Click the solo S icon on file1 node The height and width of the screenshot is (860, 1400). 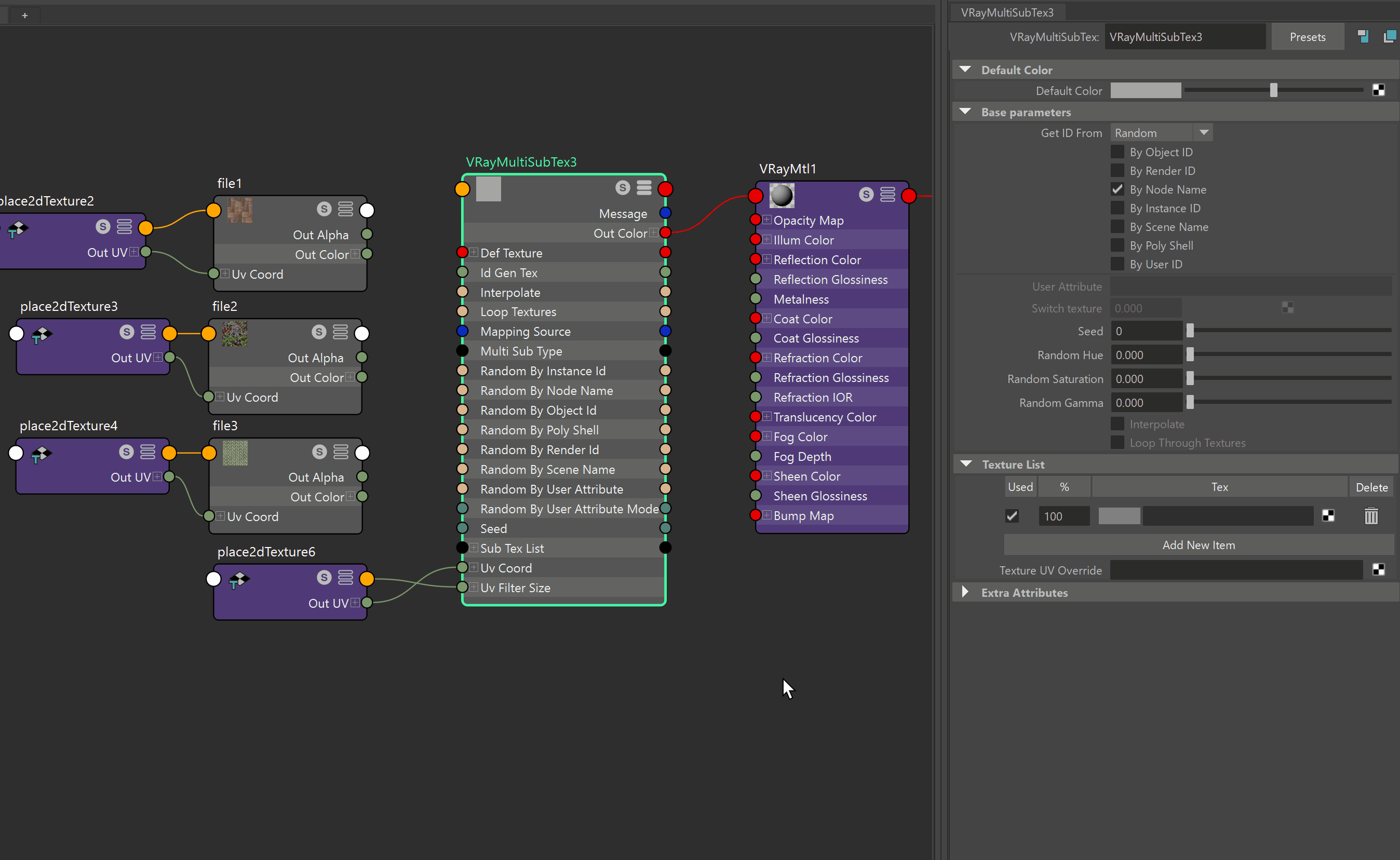pyautogui.click(x=325, y=209)
